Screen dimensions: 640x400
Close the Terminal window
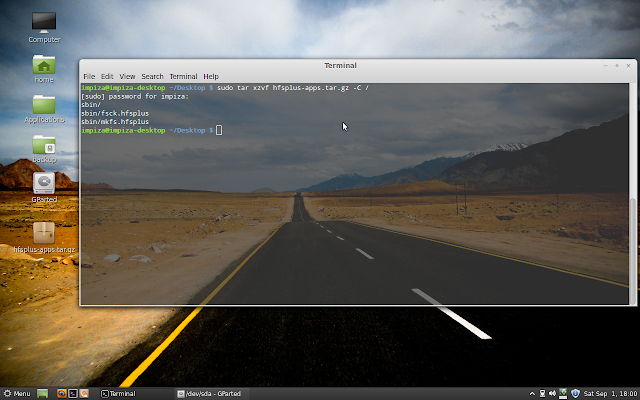click(629, 65)
